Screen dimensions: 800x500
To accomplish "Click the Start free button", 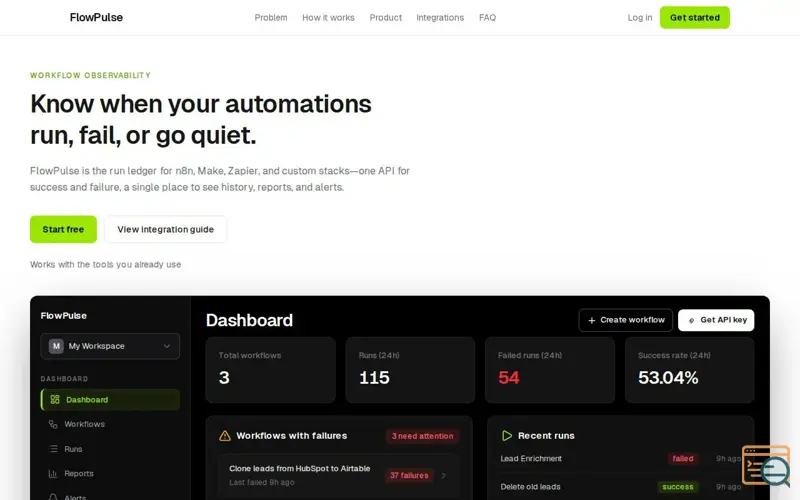I will [x=63, y=229].
